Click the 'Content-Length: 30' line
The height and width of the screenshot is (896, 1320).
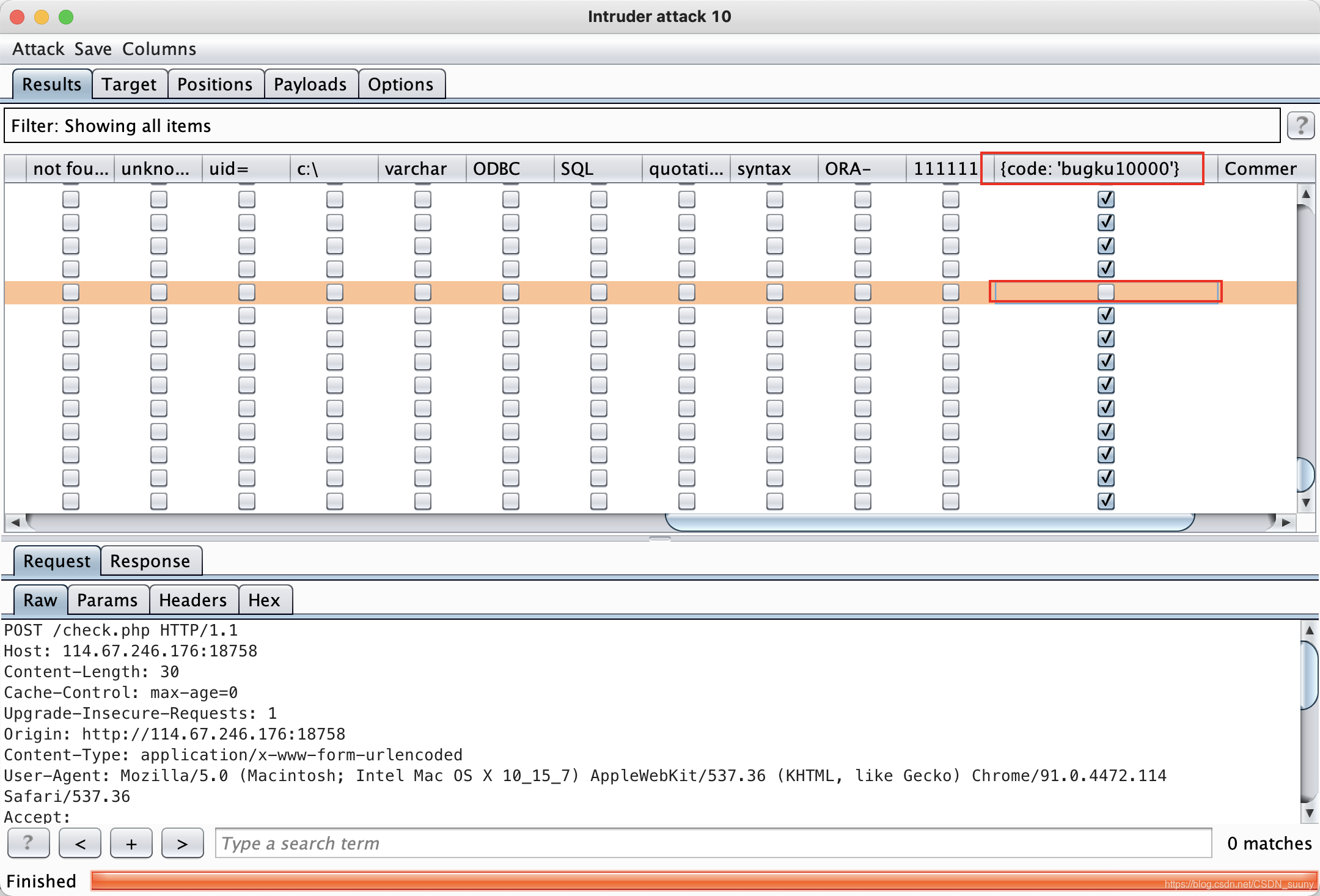(92, 672)
